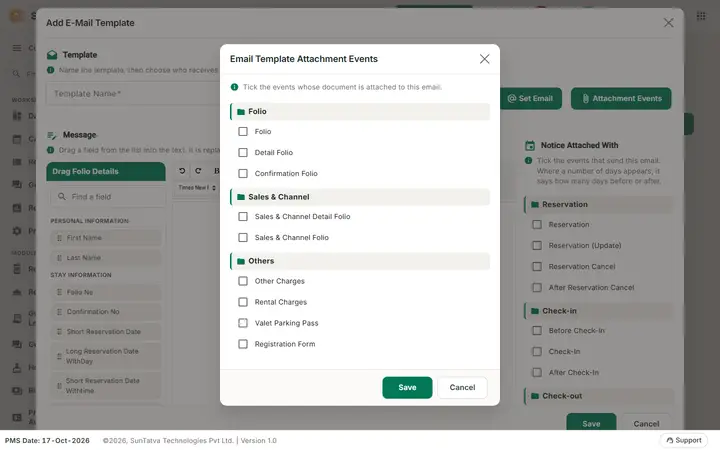Collapse the Reservation group in Notice panel
720x450 pixels.
[x=599, y=204]
